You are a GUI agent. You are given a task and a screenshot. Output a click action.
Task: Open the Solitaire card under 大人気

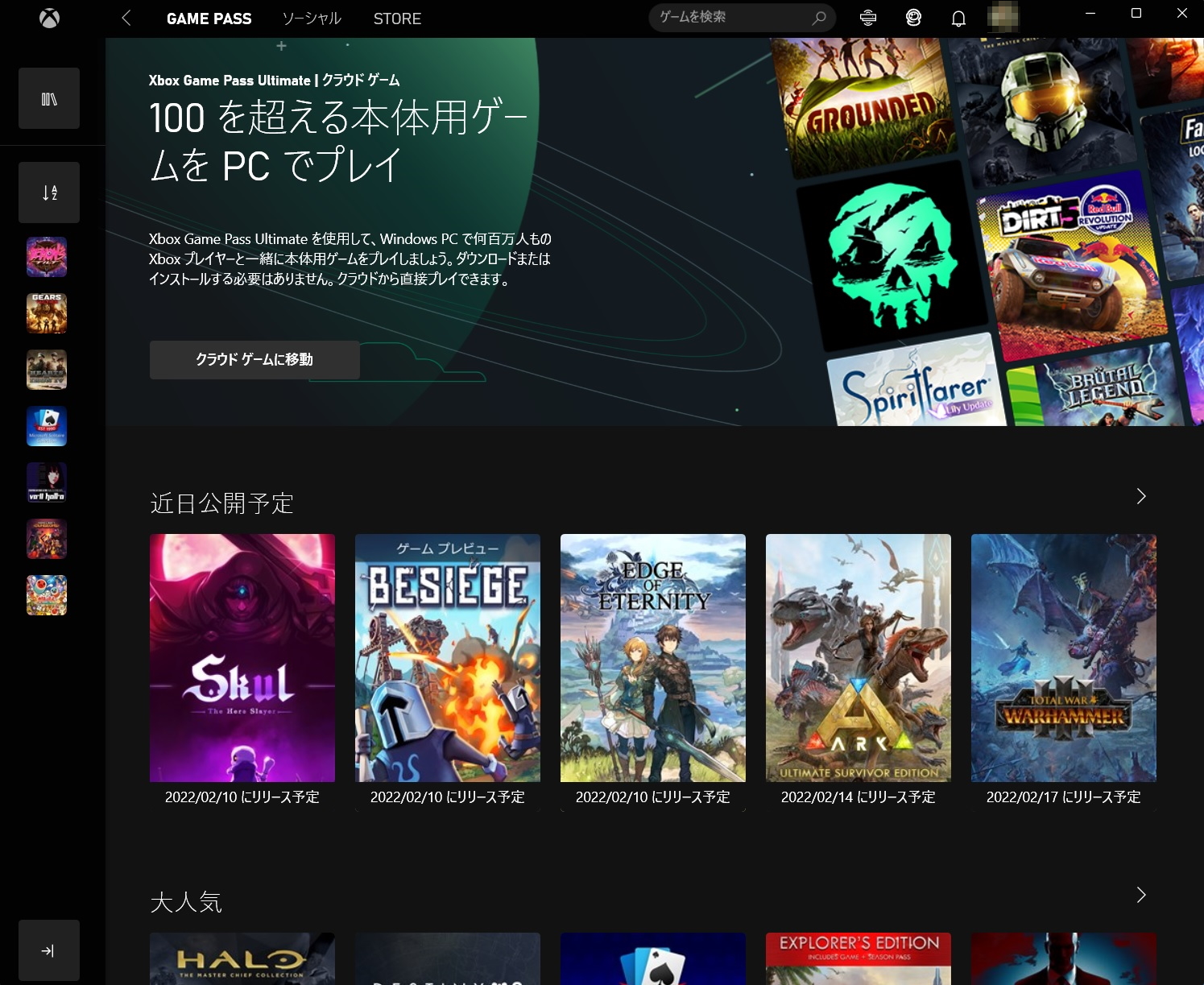click(653, 958)
